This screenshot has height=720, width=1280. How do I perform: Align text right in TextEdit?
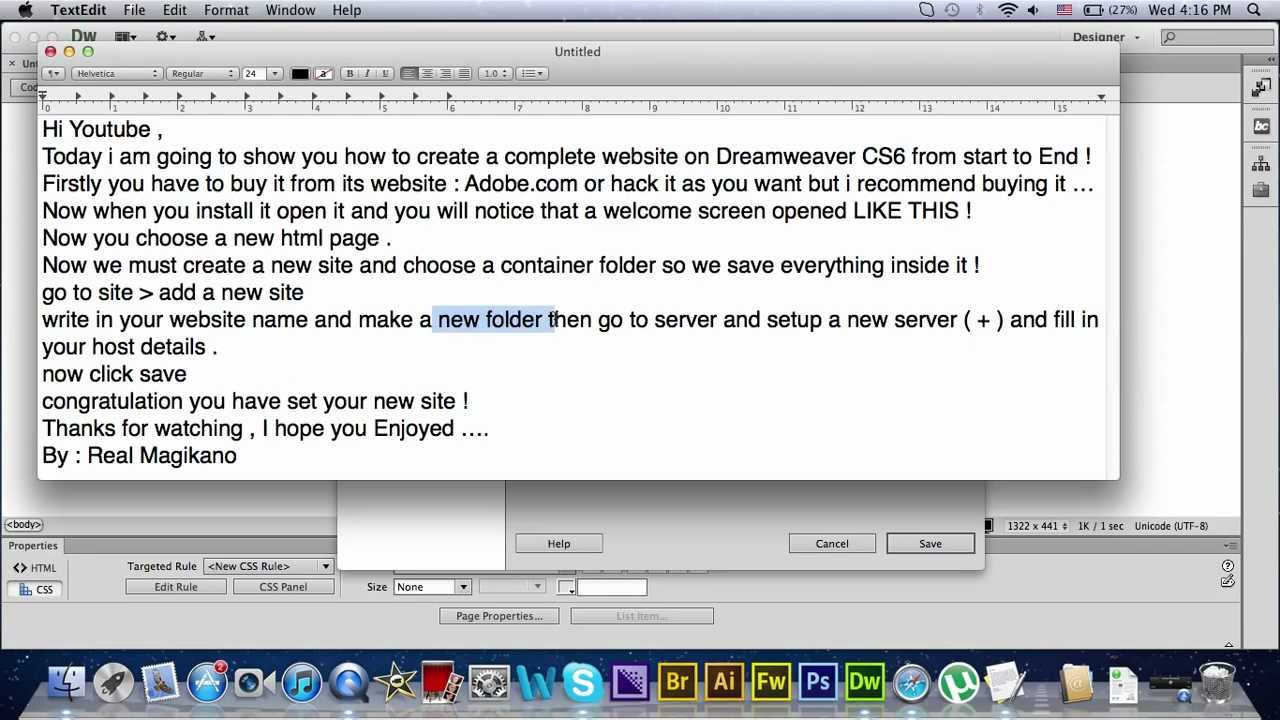tap(445, 73)
